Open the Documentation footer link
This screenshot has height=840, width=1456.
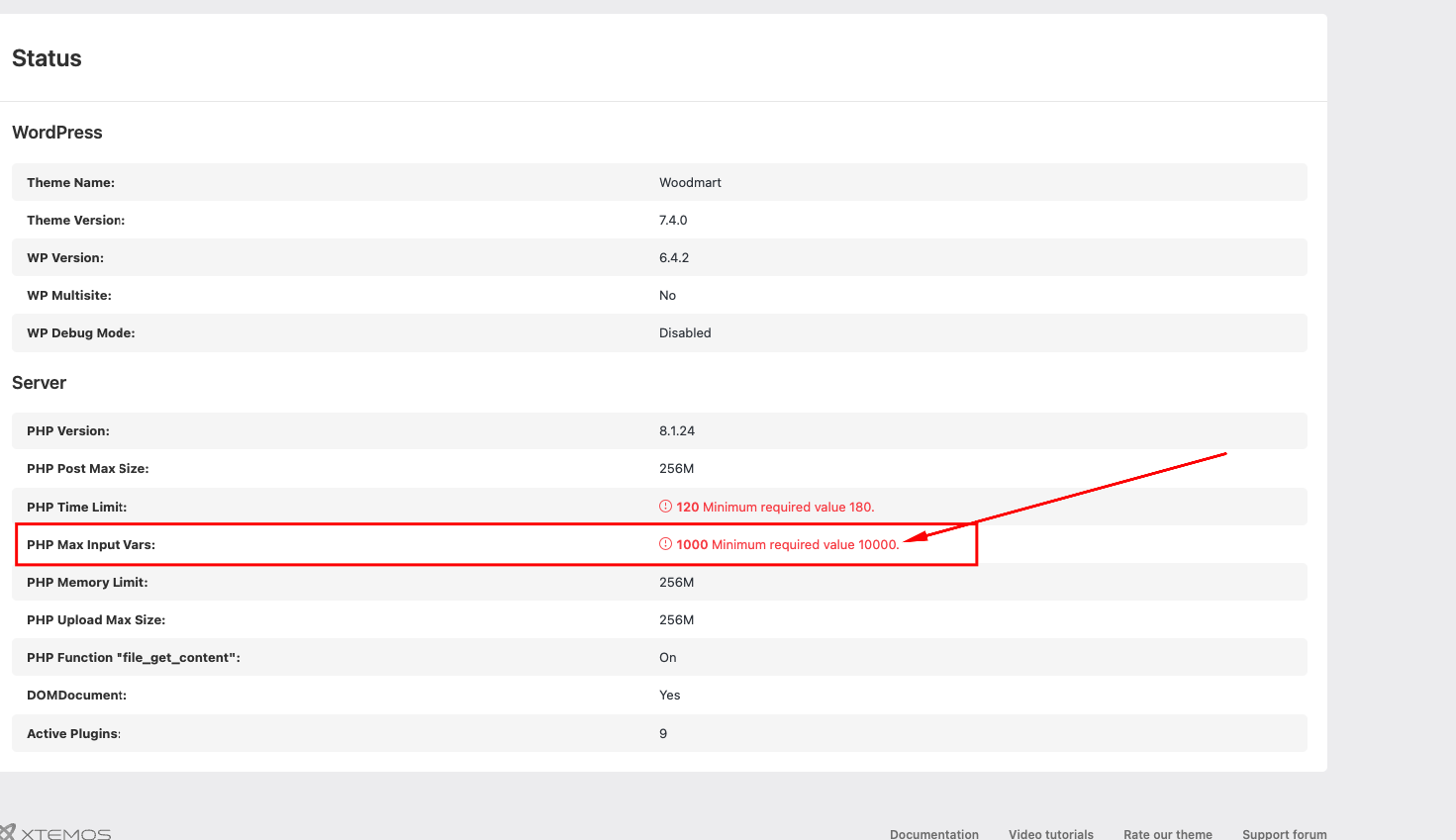pos(934,834)
